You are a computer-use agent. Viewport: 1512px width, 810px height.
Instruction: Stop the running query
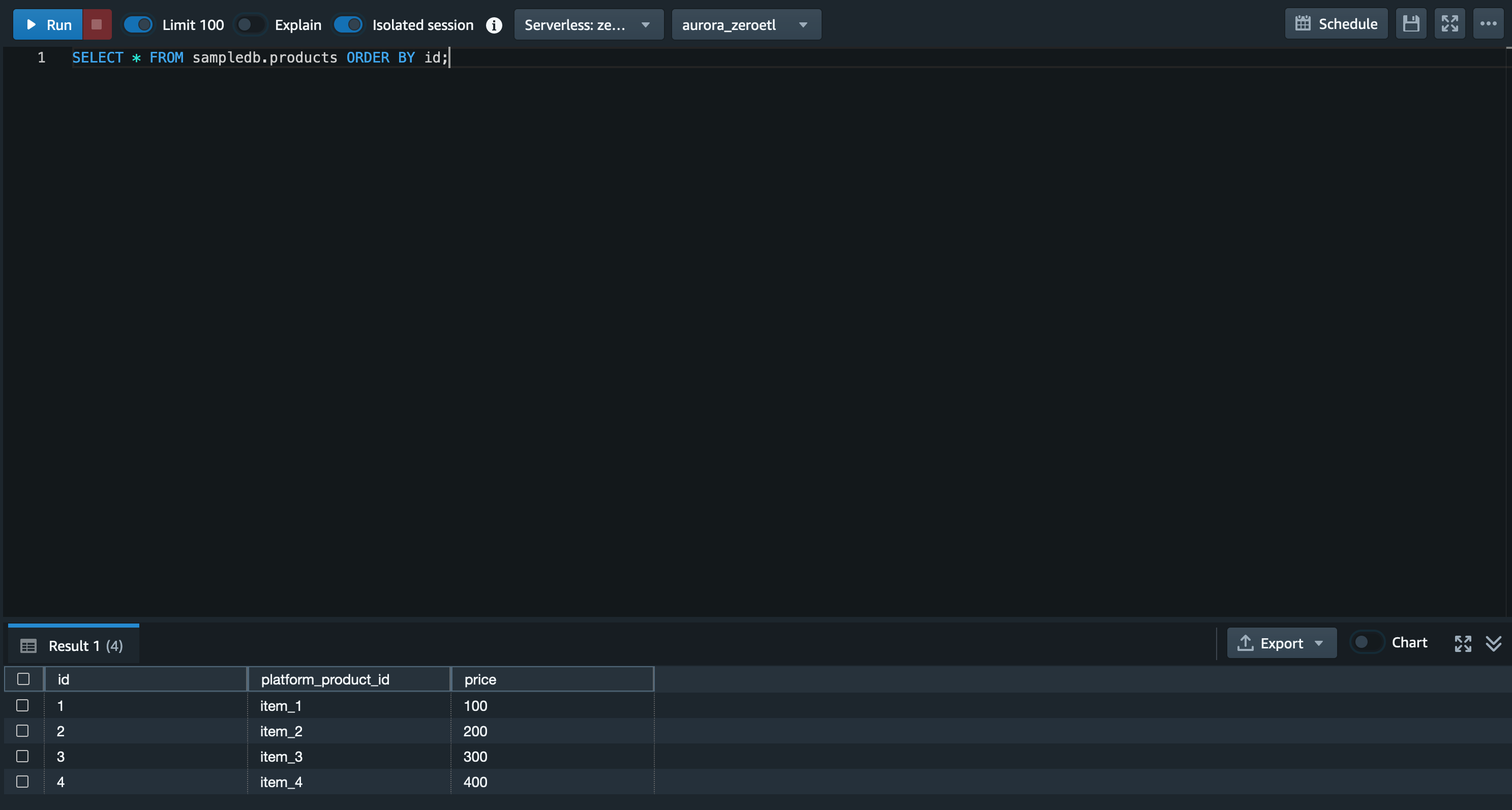pos(97,24)
